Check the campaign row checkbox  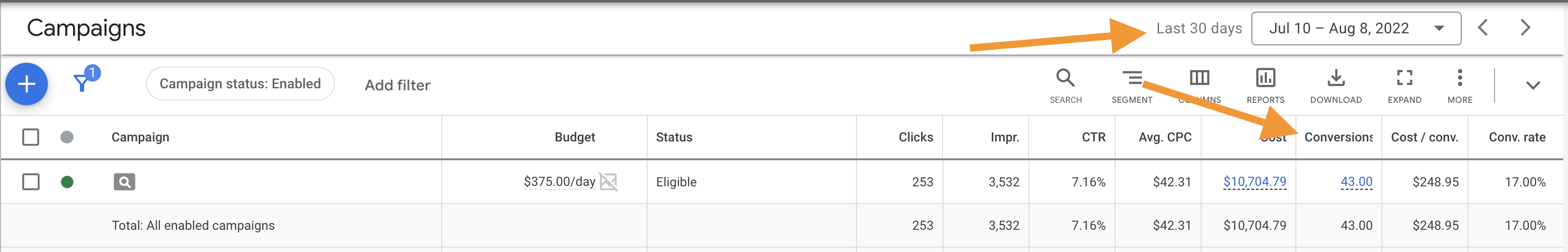[x=30, y=182]
